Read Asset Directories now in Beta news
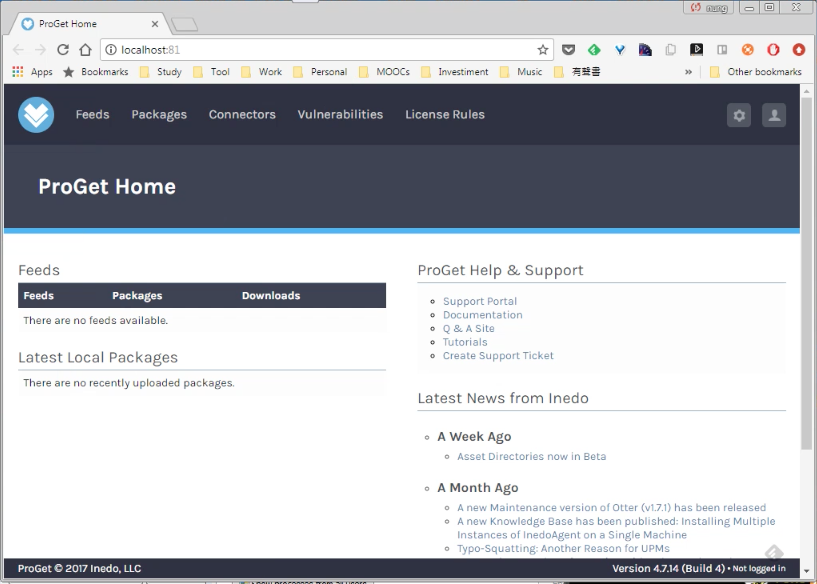Viewport: 817px width, 584px height. tap(531, 456)
